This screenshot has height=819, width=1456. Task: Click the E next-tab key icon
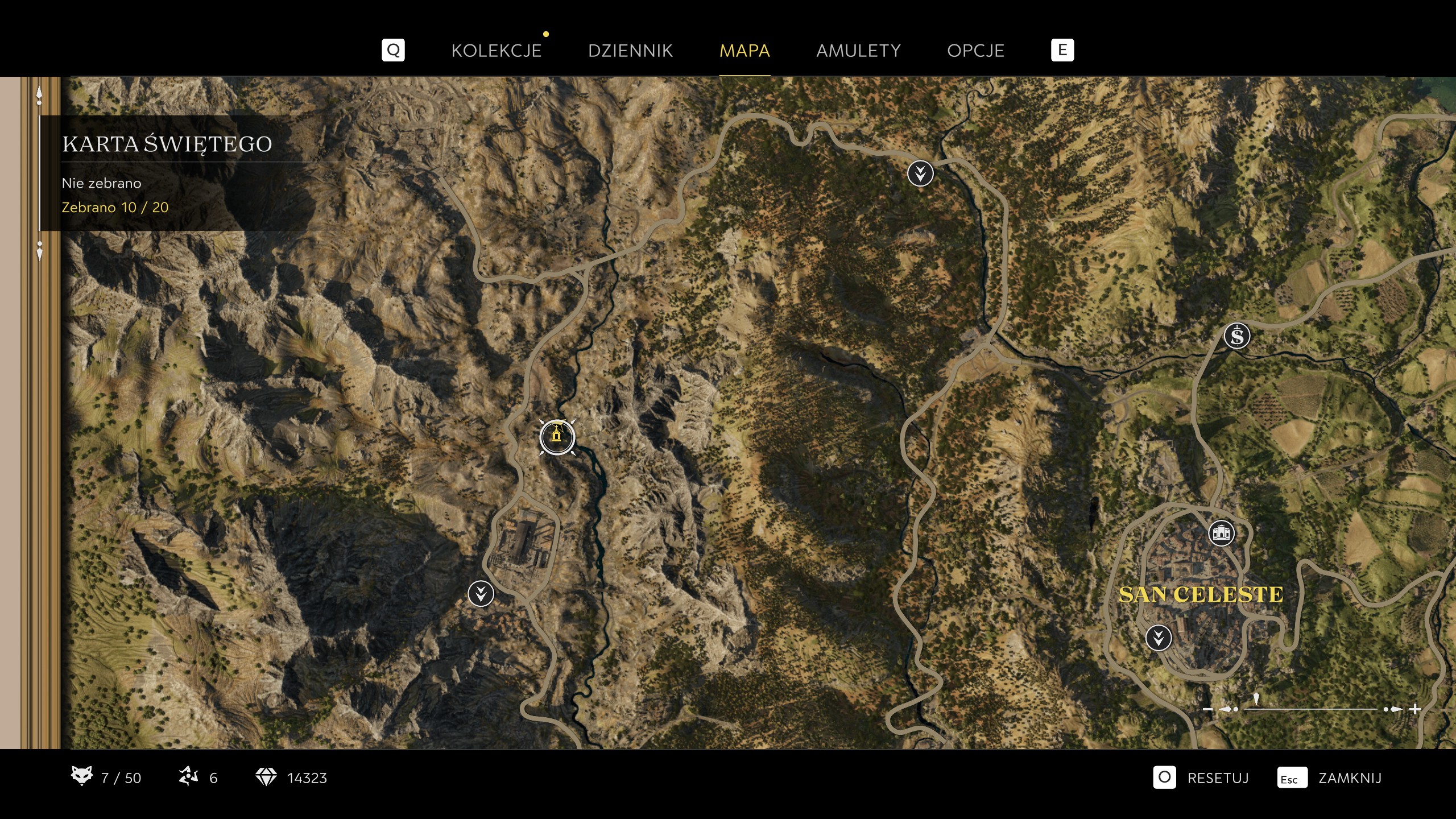pyautogui.click(x=1062, y=50)
